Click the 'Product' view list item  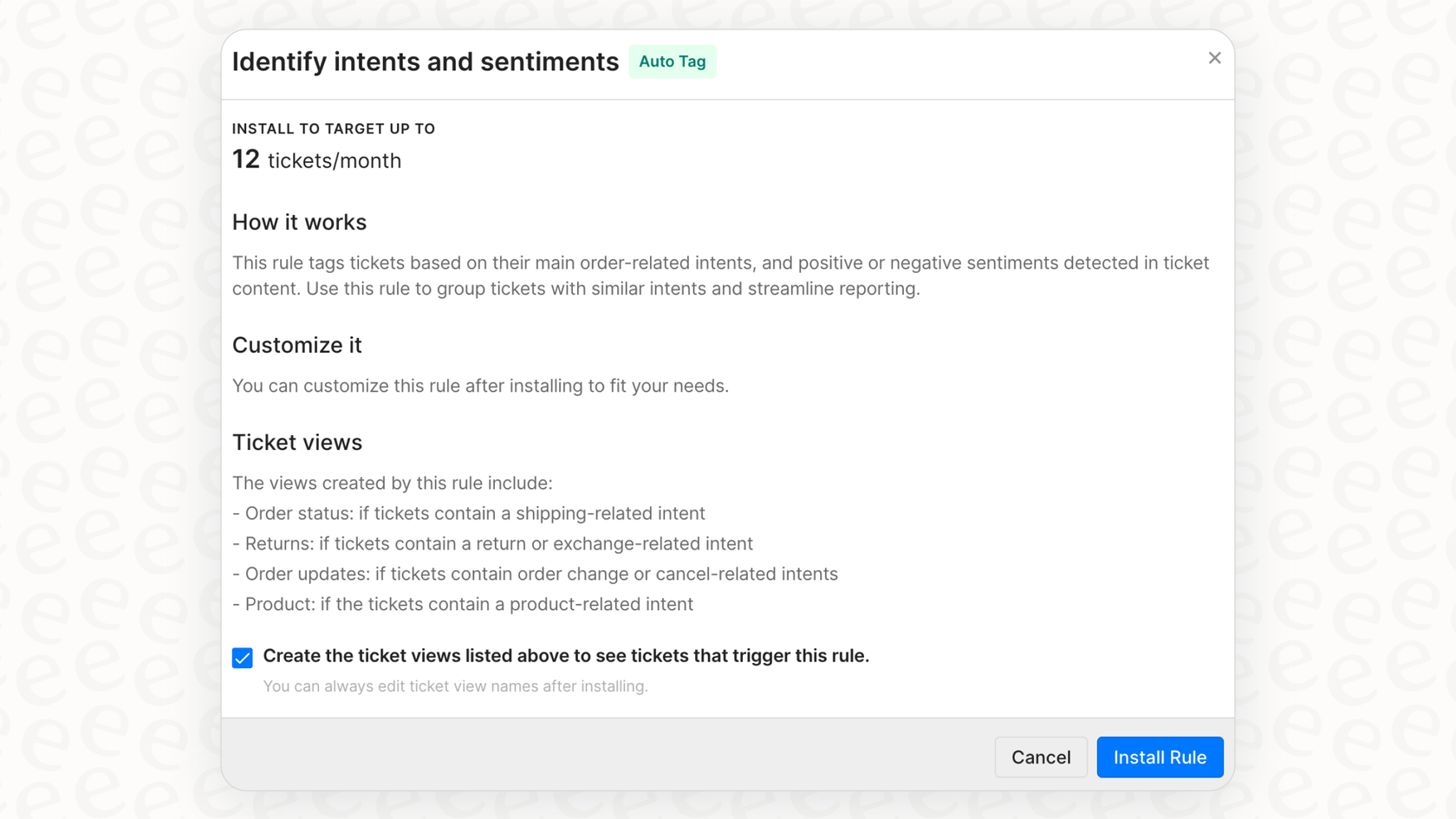click(463, 605)
